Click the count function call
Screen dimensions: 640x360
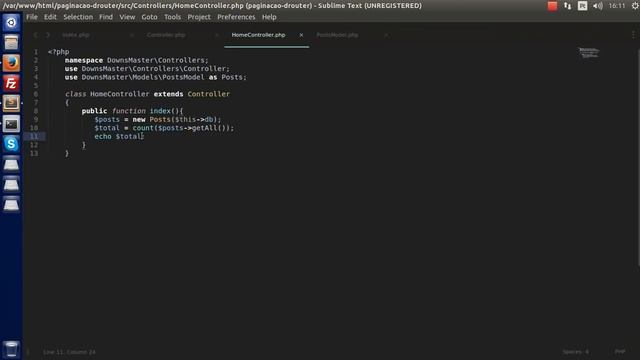pyautogui.click(x=143, y=128)
